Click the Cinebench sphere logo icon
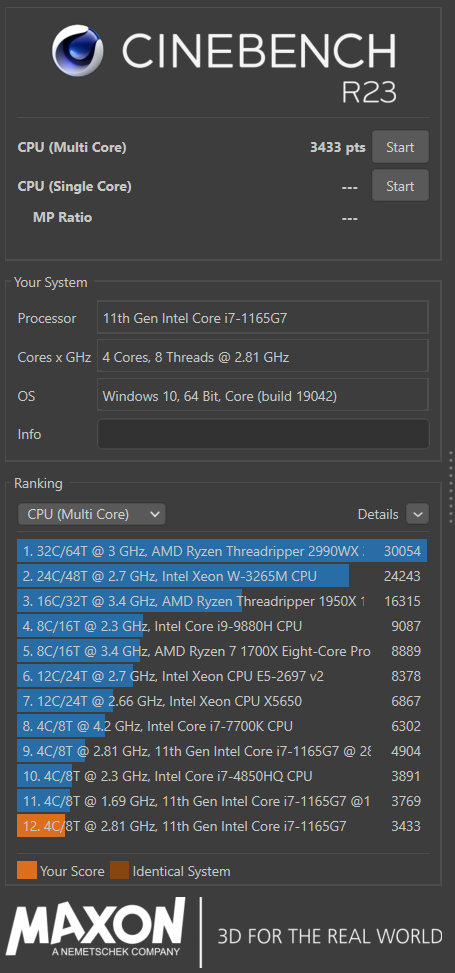This screenshot has height=973, width=455. tap(78, 50)
